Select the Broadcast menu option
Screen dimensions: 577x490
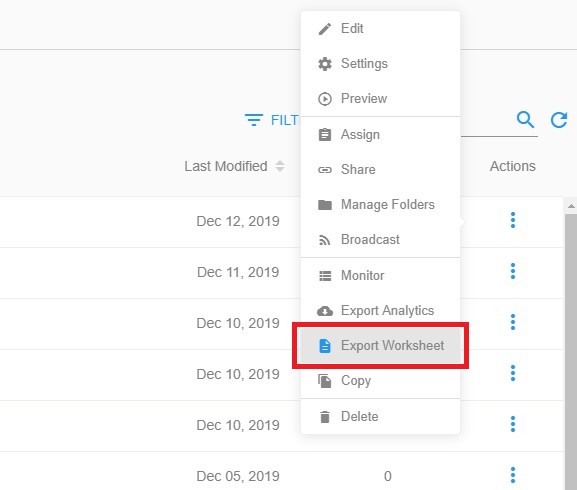(x=380, y=239)
